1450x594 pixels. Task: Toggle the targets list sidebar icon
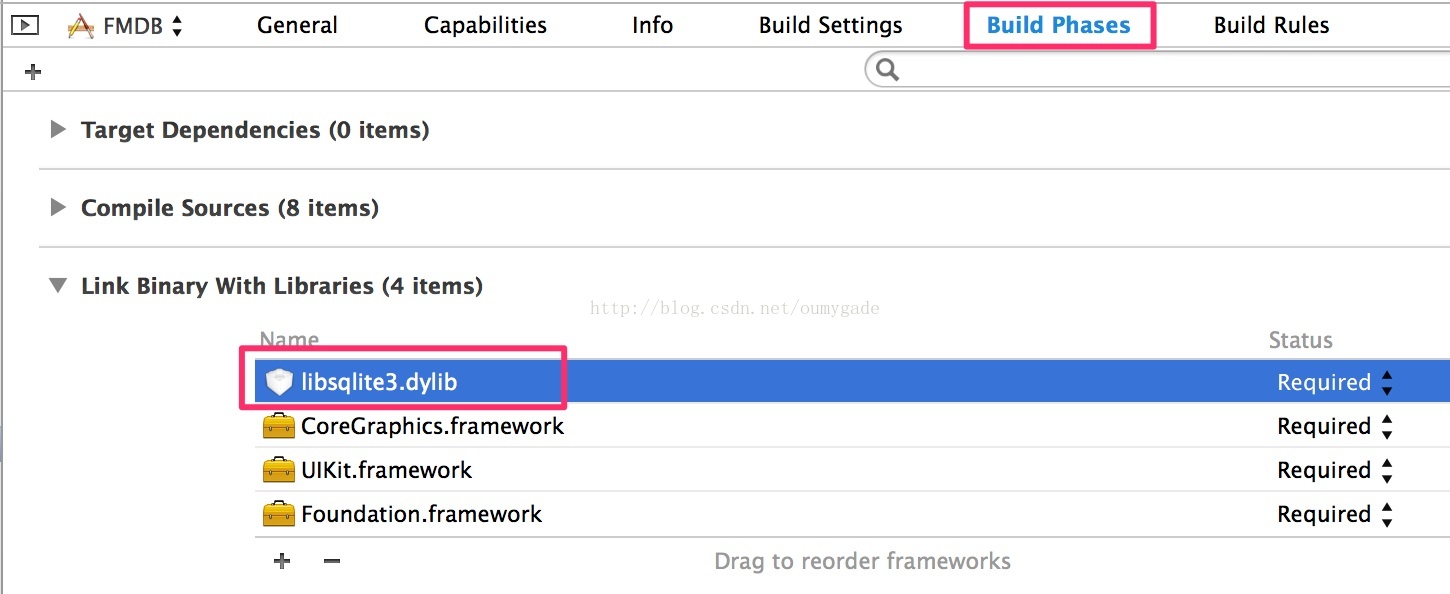(25, 25)
